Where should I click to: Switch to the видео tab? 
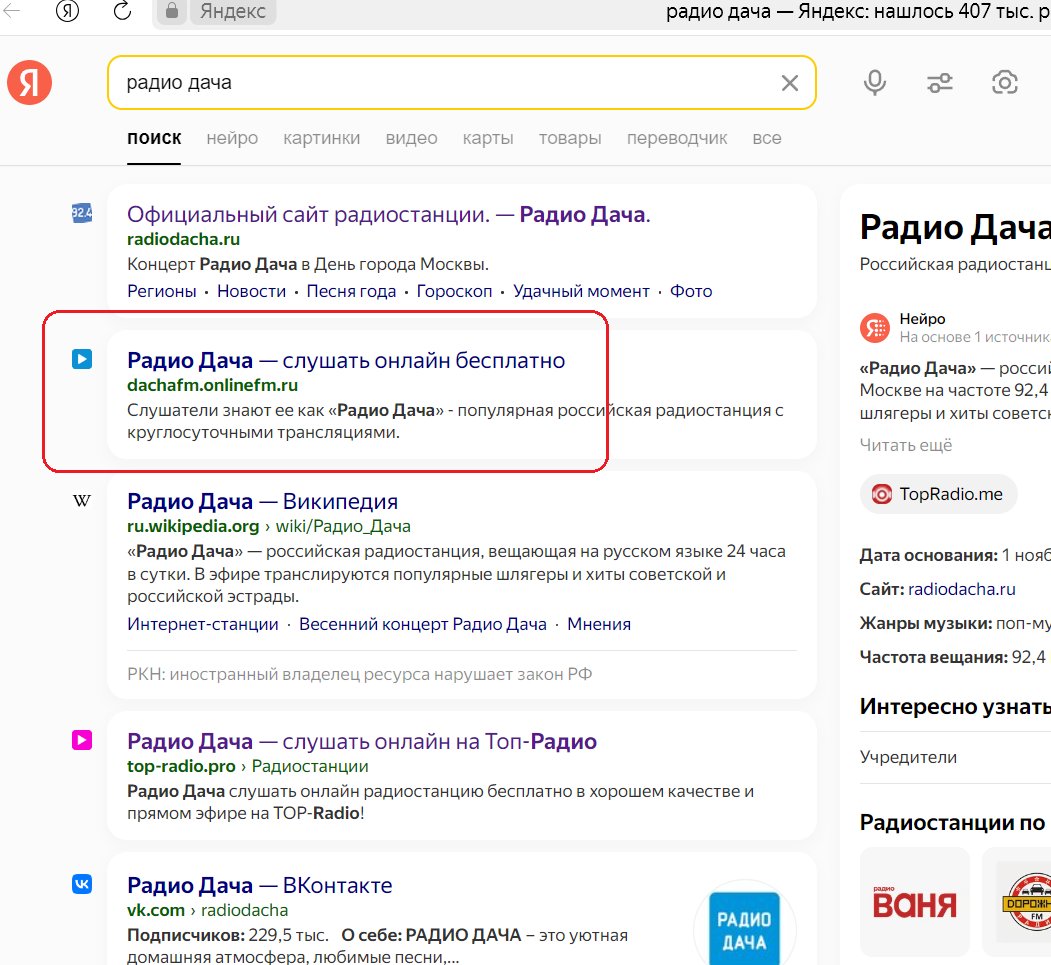pos(412,138)
